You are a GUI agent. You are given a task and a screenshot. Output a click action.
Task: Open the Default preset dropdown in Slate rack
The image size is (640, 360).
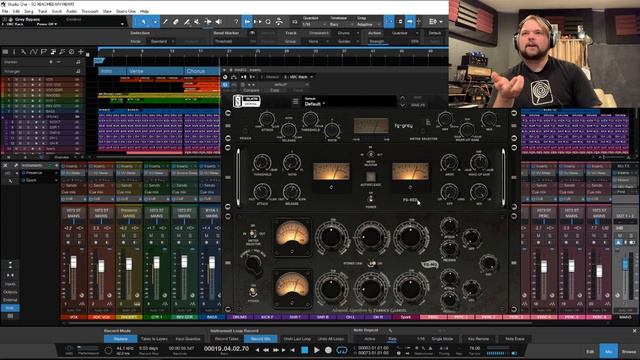click(349, 102)
